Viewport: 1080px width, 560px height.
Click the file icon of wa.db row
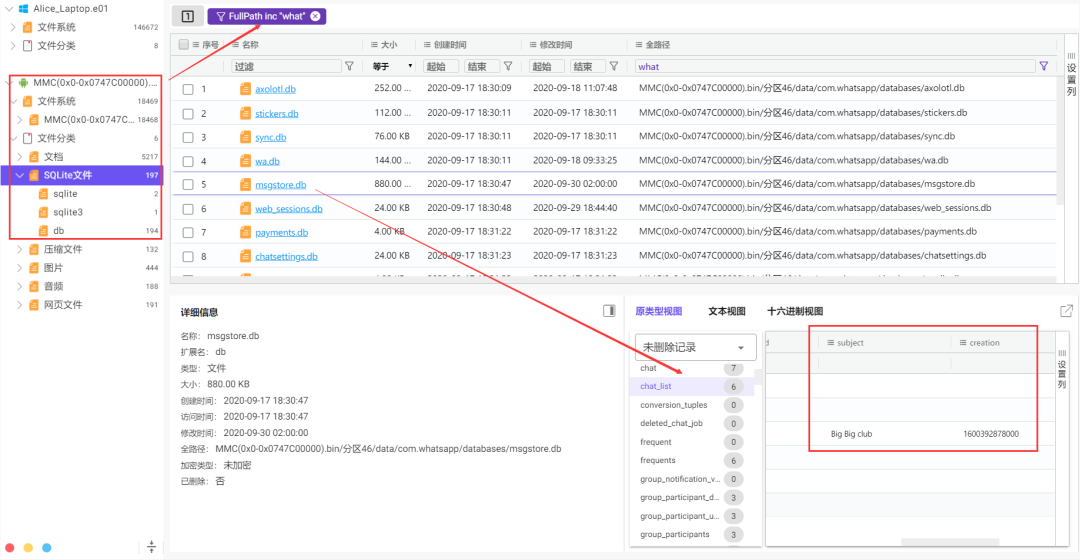click(x=245, y=161)
